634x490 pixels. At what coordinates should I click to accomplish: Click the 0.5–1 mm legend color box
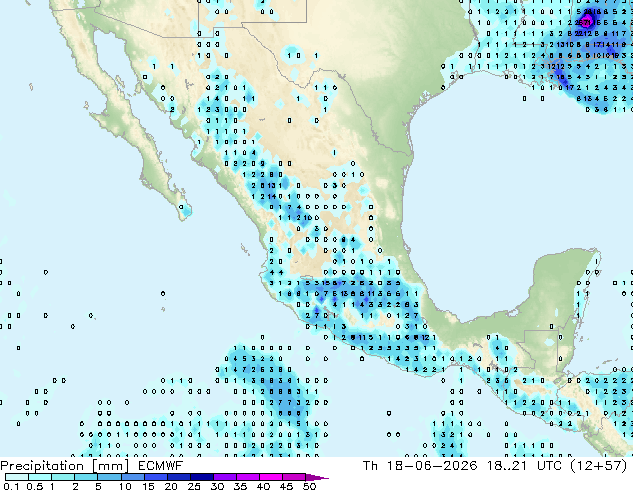click(40, 477)
